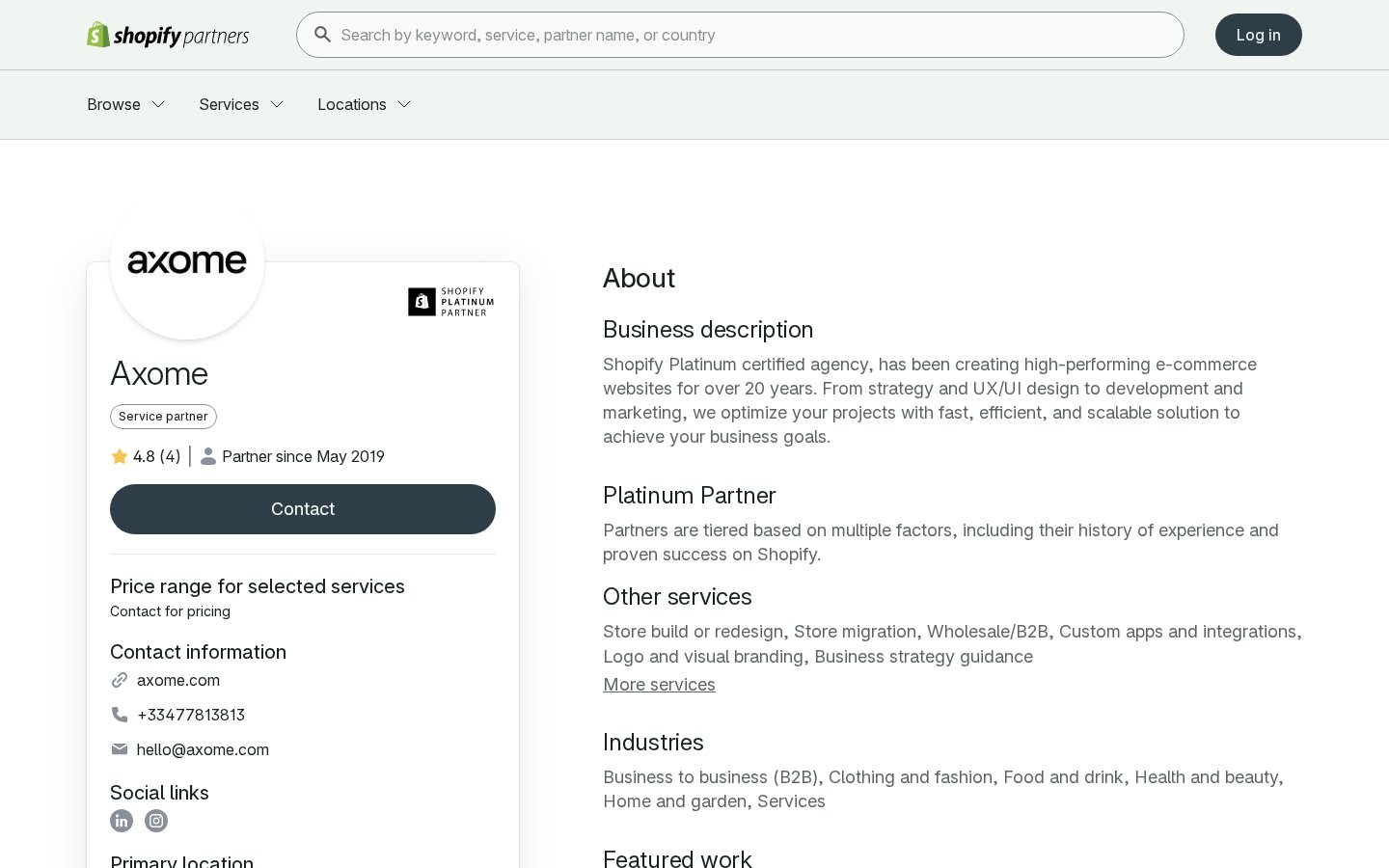Open Axome's LinkedIn profile icon
Screen dimensions: 1389x868
pyautogui.click(x=122, y=821)
